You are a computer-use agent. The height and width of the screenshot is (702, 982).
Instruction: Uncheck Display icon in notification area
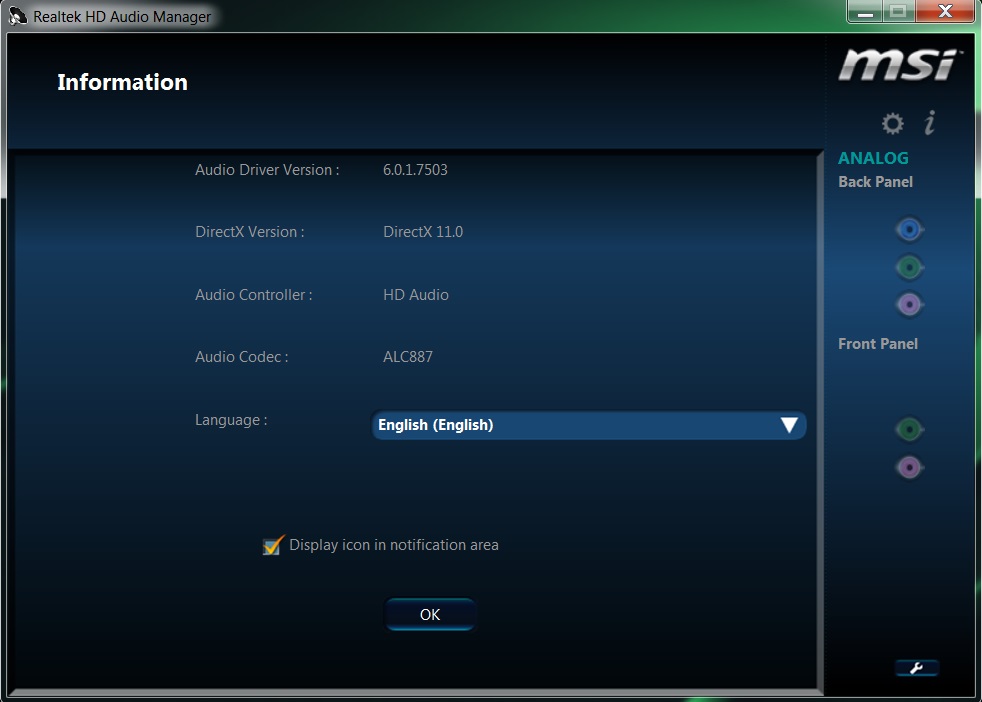273,545
